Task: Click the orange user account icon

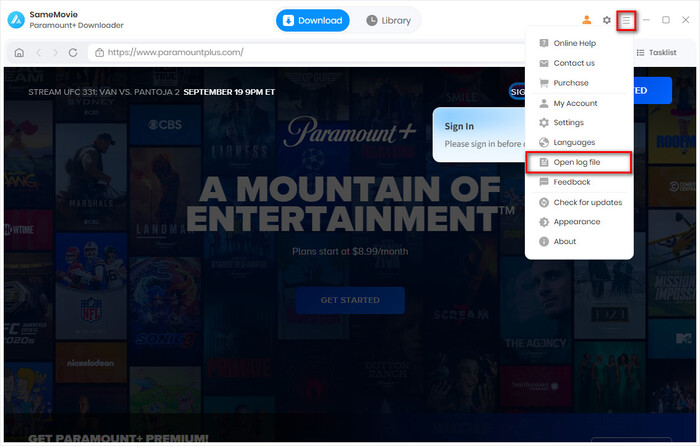Action: (587, 20)
